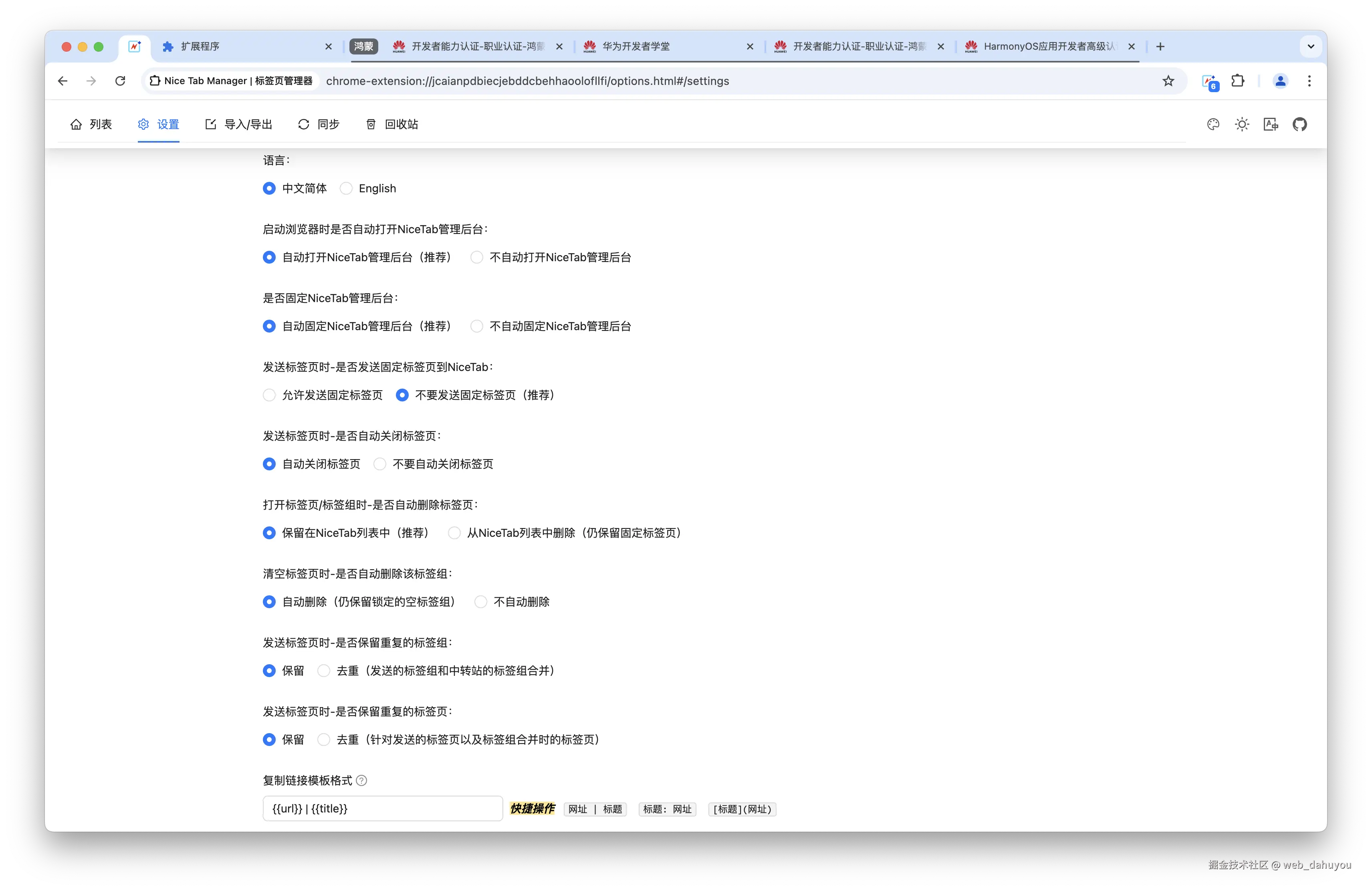The width and height of the screenshot is (1372, 891).
Task: Click the 标题: 网址 quick template button
Action: [667, 809]
